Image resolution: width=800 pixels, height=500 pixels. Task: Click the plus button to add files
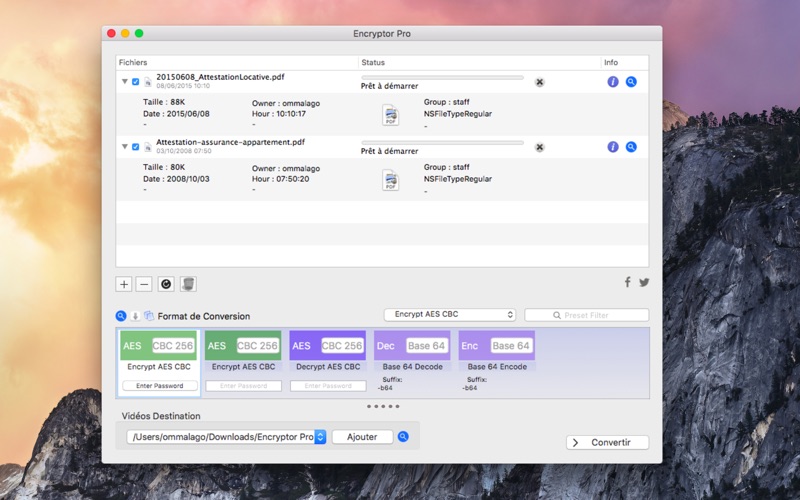coord(124,284)
